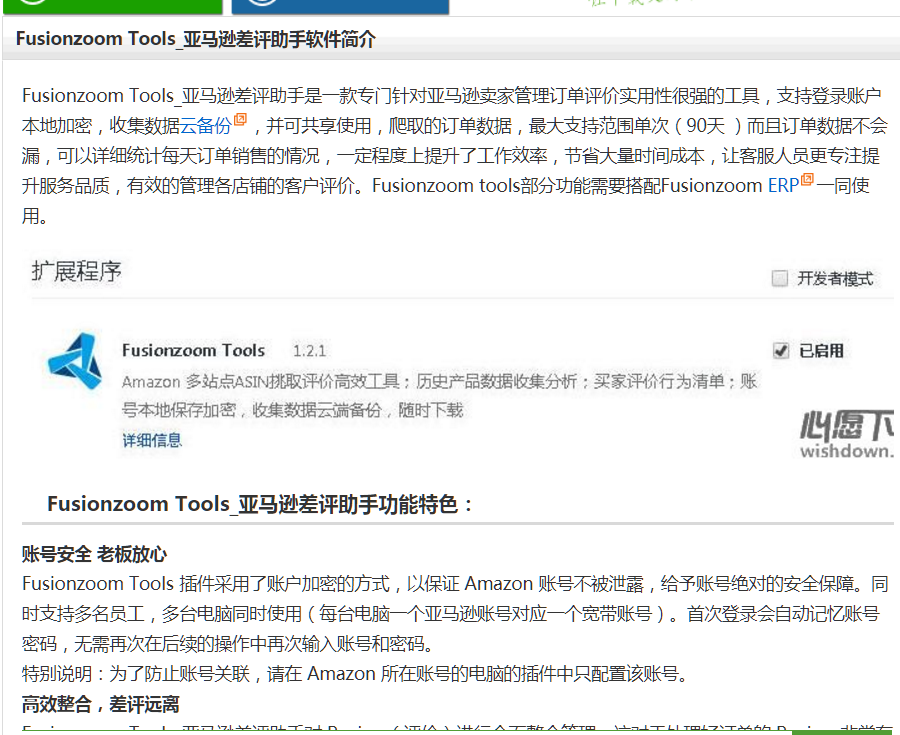Click the Fusionzoom Tools blue logo icon
This screenshot has width=900, height=735.
click(x=75, y=361)
